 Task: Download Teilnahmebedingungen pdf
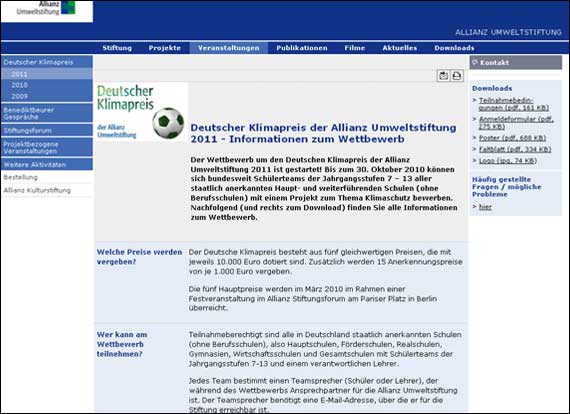(514, 104)
